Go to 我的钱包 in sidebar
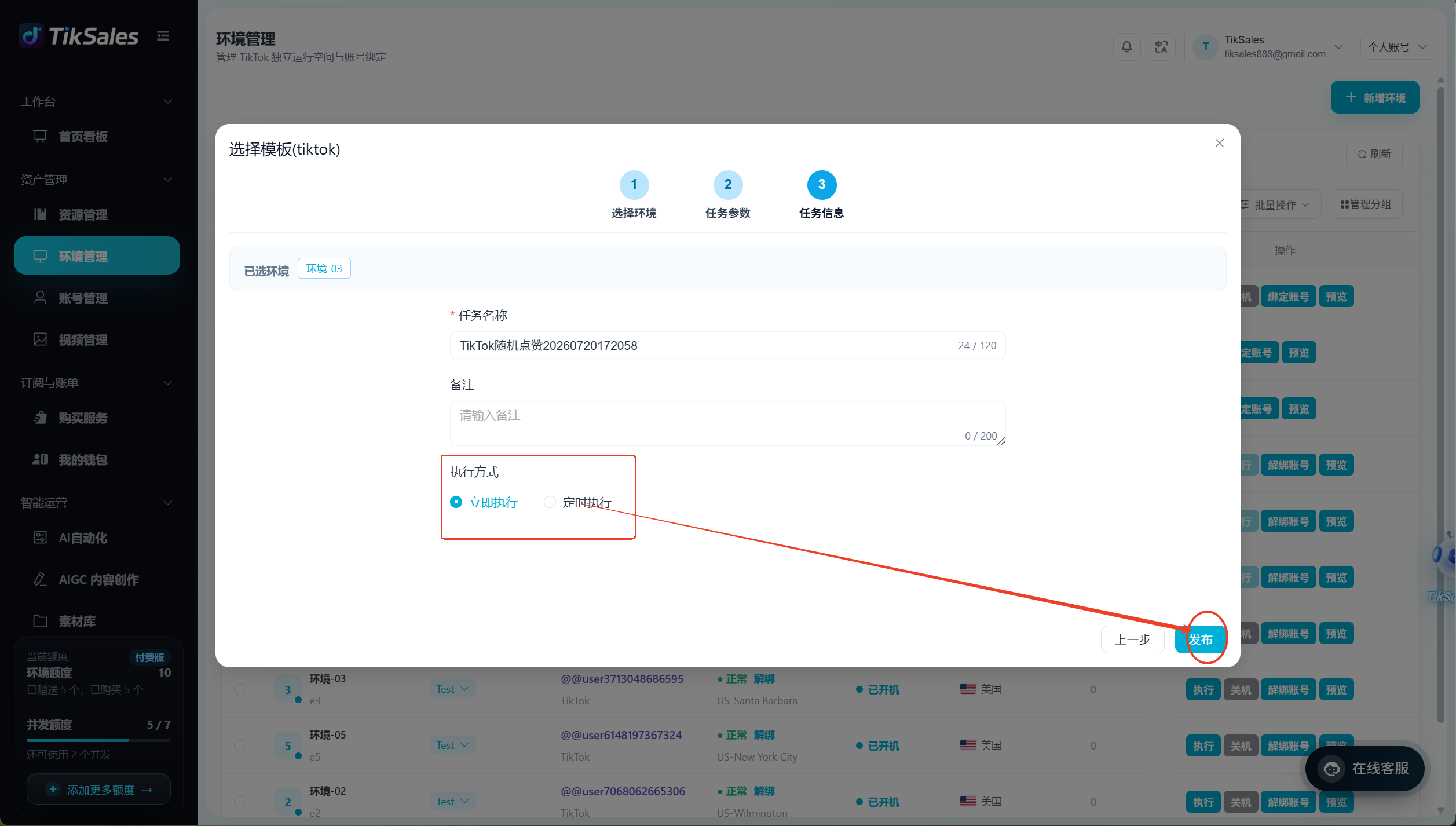The width and height of the screenshot is (1456, 826). (x=83, y=459)
